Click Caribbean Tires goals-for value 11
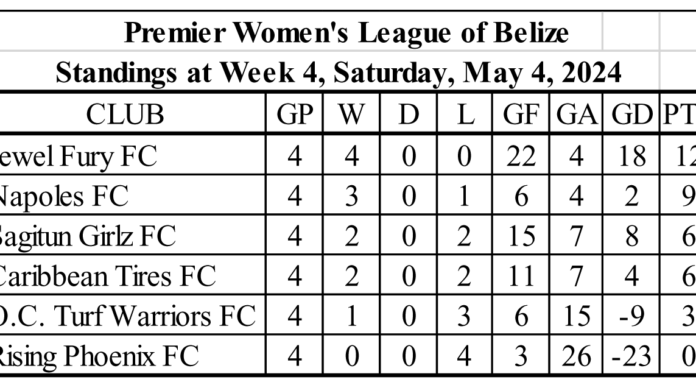This screenshot has height=385, width=696. coord(521,276)
